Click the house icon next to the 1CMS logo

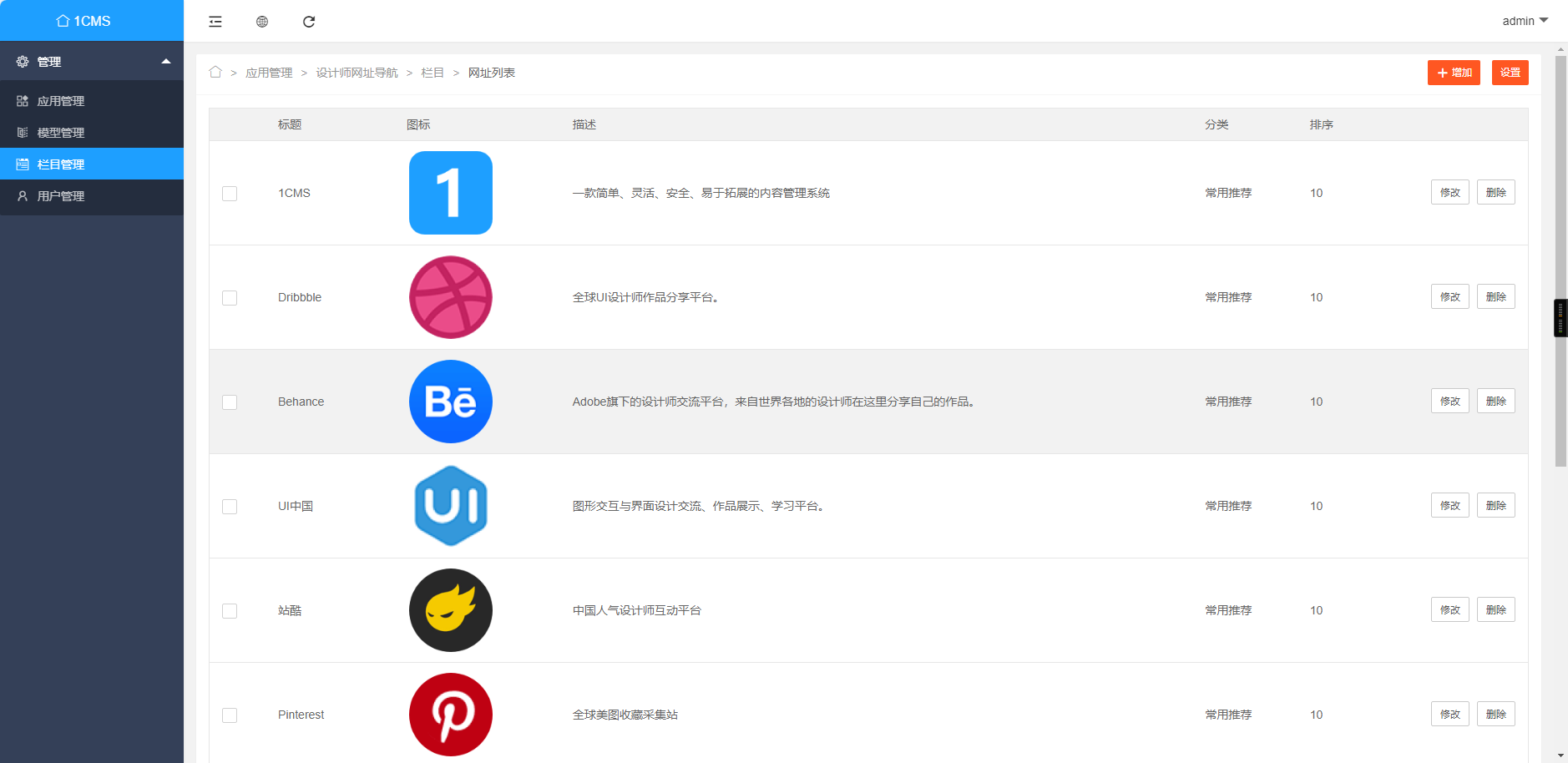point(61,20)
